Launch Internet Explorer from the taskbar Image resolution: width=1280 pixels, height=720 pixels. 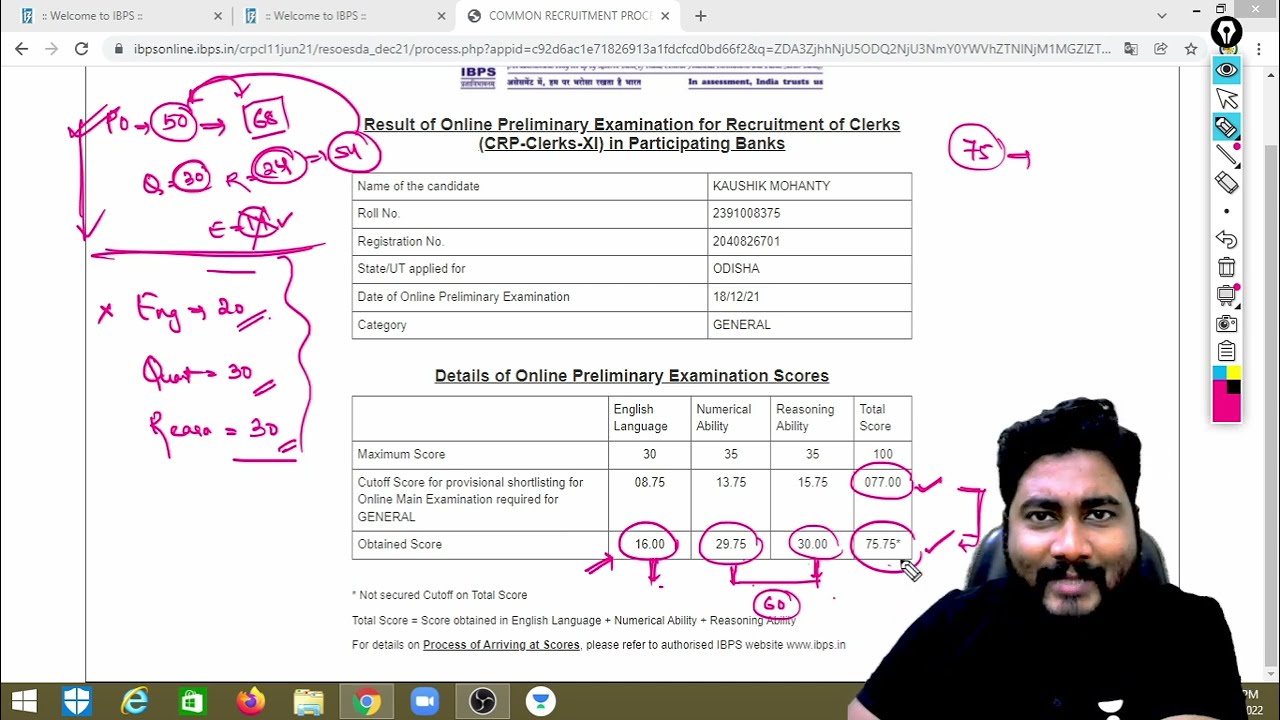click(135, 701)
